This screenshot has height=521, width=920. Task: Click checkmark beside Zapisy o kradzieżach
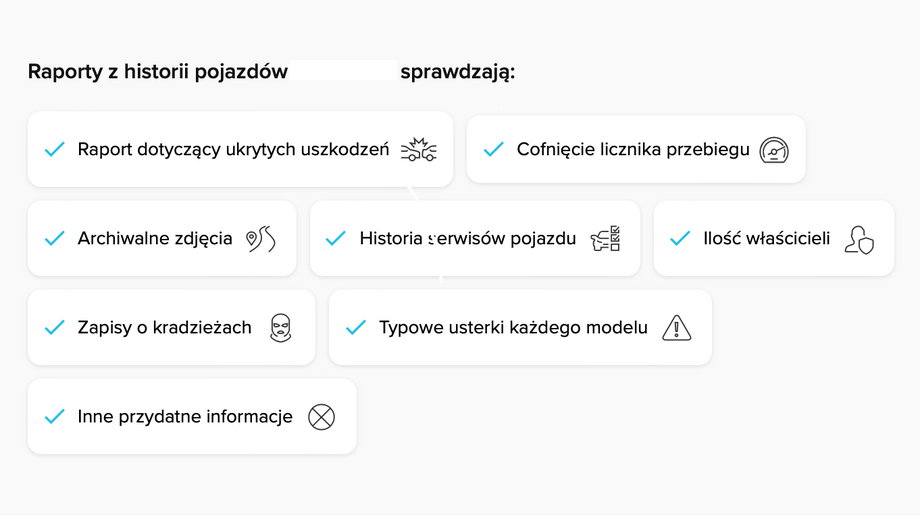[55, 328]
